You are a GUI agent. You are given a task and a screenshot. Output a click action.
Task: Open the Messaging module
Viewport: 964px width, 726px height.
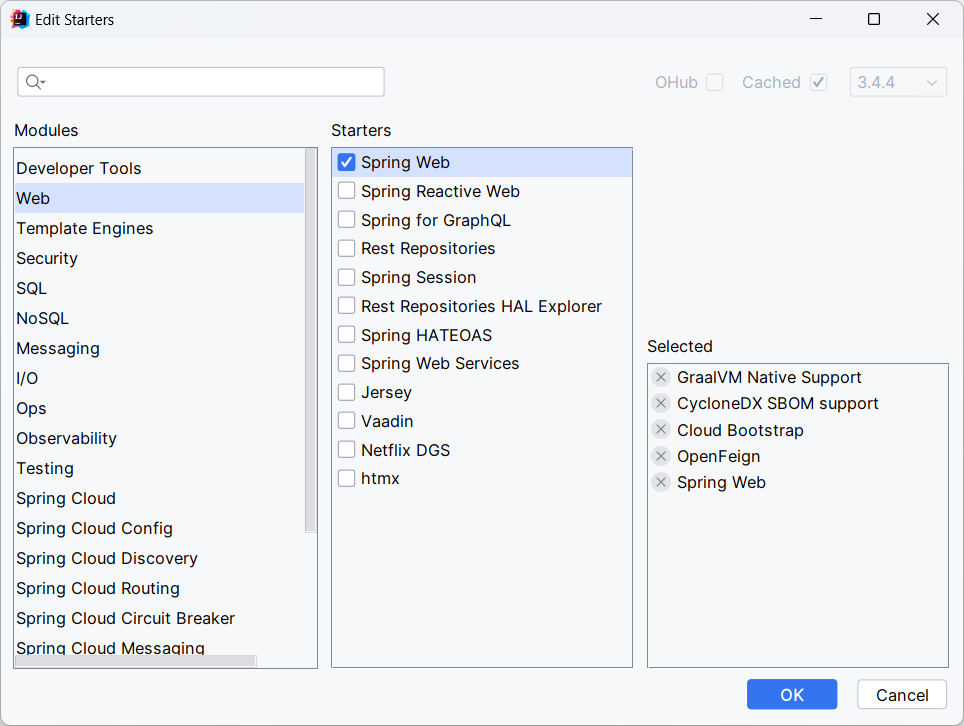(x=159, y=348)
